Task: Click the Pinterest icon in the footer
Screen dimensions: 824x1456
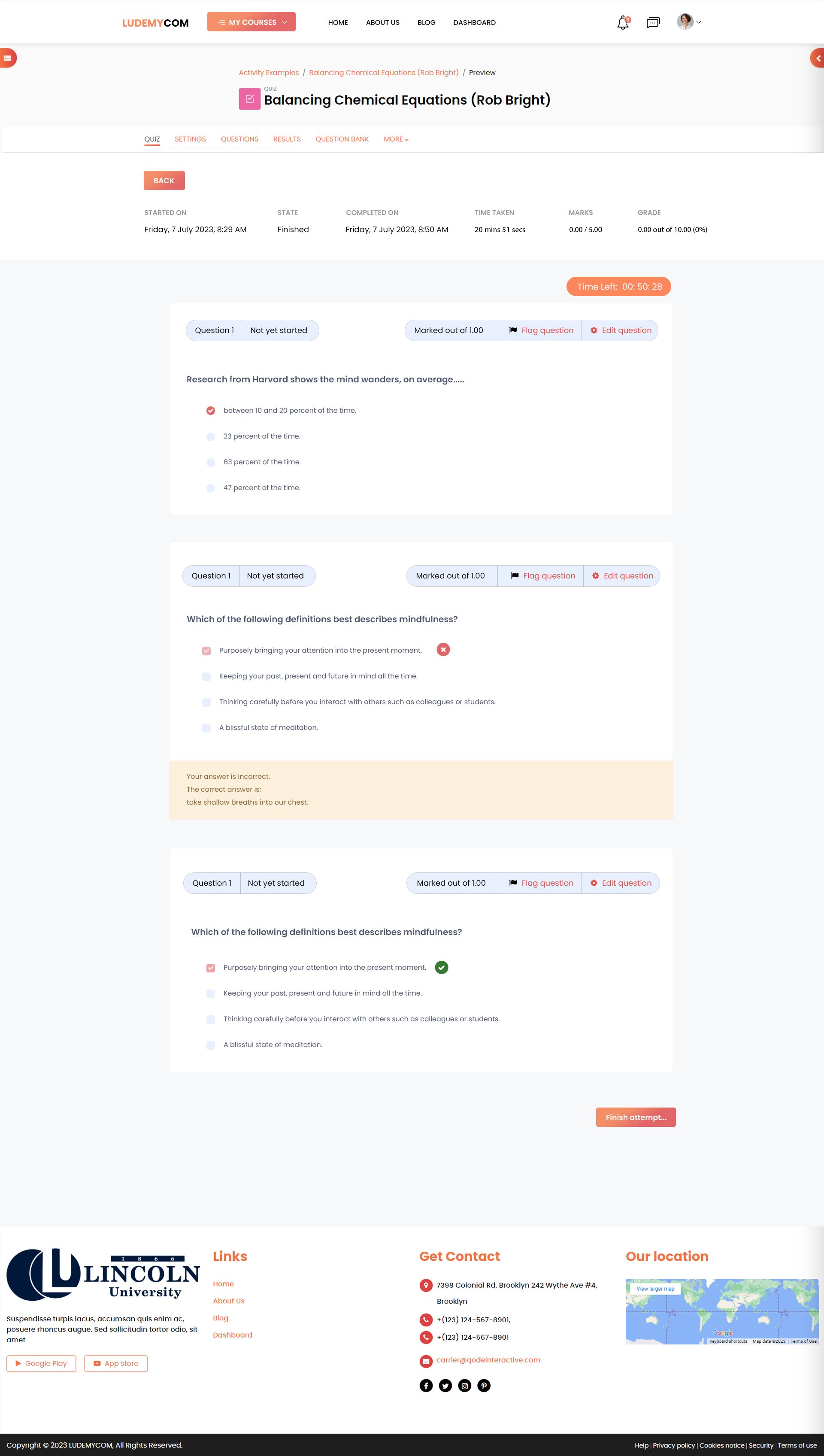Action: (x=483, y=1385)
